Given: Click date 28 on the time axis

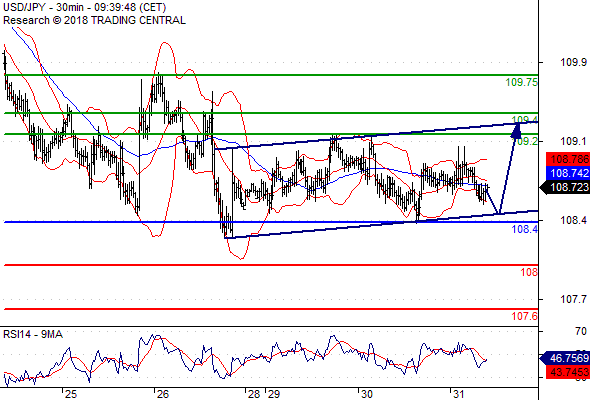Looking at the screenshot, I should click(254, 394).
